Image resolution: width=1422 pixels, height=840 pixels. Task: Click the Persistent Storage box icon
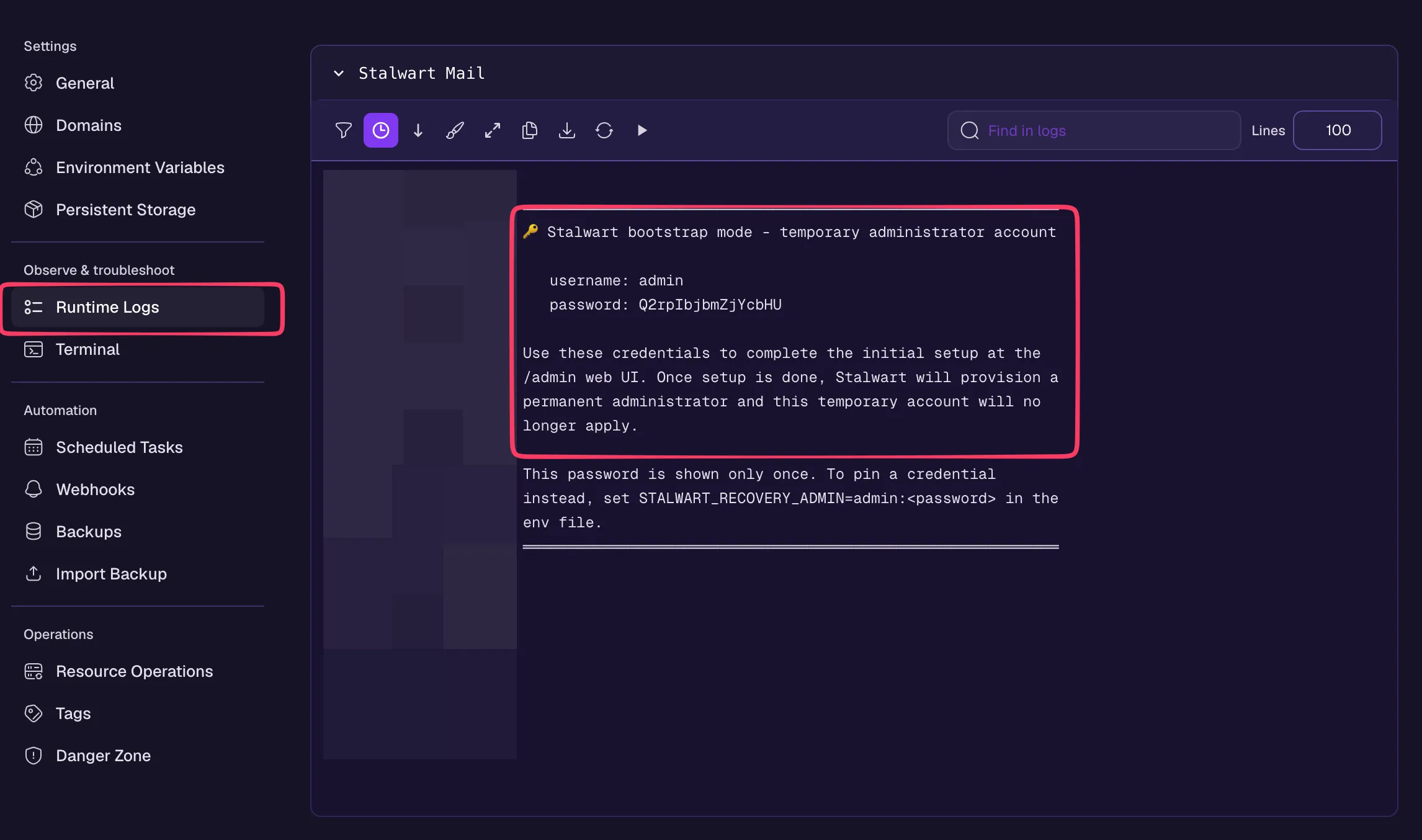34,210
